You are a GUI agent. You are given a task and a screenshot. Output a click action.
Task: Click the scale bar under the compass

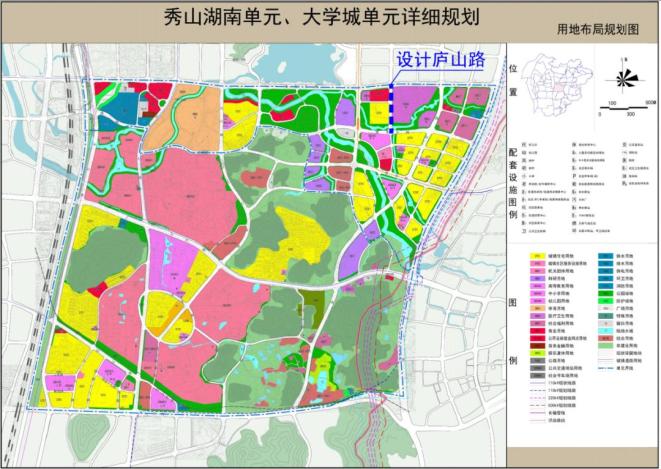[625, 108]
